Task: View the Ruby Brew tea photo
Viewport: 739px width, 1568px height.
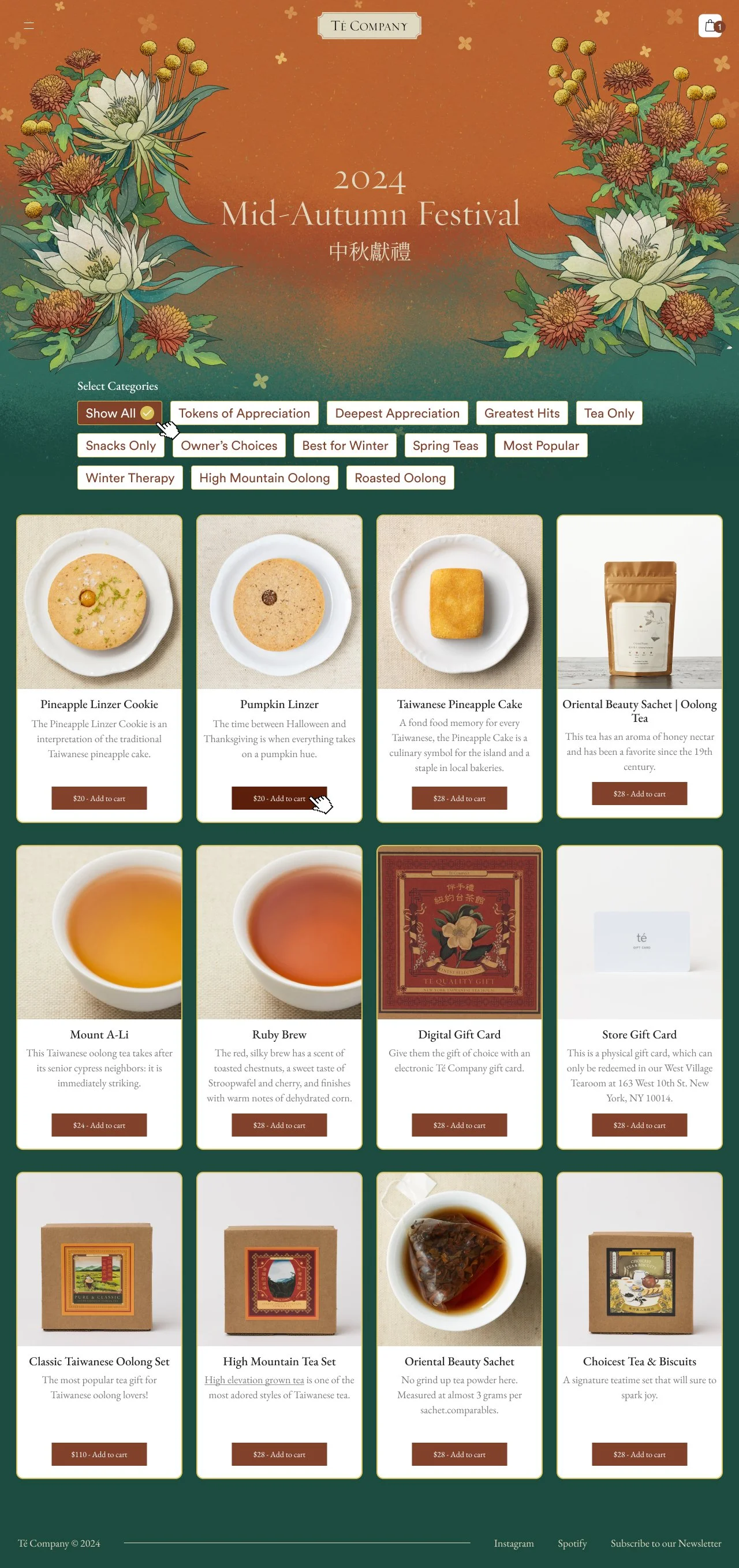Action: [279, 933]
